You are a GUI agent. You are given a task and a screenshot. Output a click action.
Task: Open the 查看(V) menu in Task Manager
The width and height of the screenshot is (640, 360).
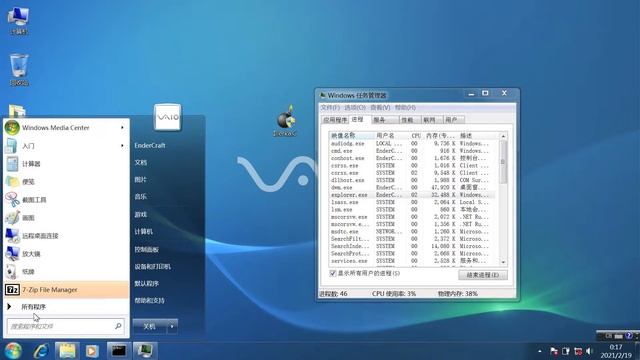click(380, 107)
